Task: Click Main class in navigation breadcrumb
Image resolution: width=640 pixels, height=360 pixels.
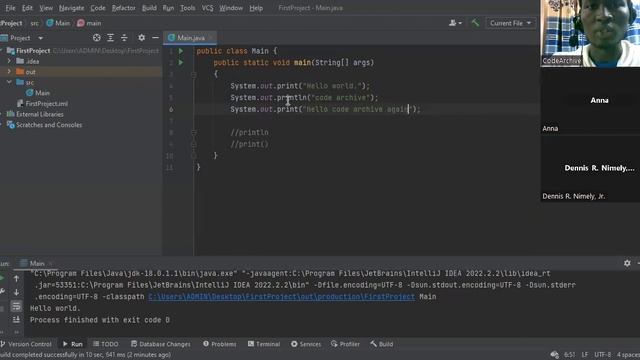Action: point(58,23)
